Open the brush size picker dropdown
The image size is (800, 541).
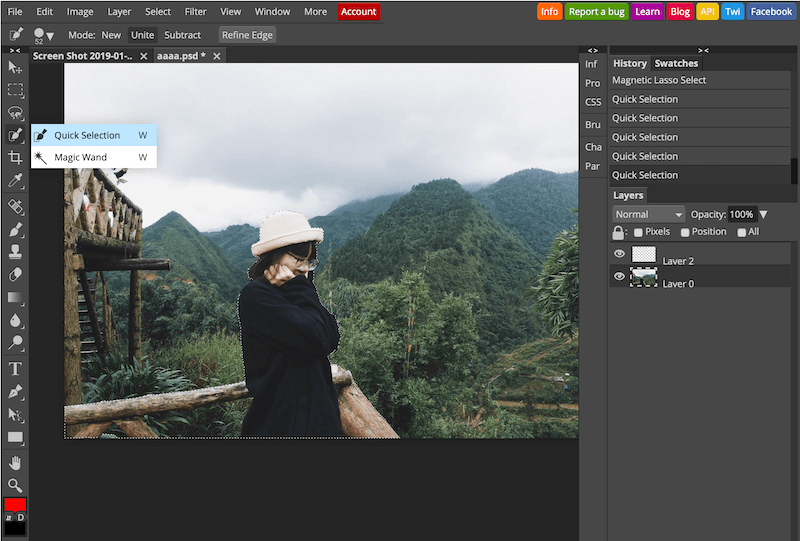coord(44,35)
